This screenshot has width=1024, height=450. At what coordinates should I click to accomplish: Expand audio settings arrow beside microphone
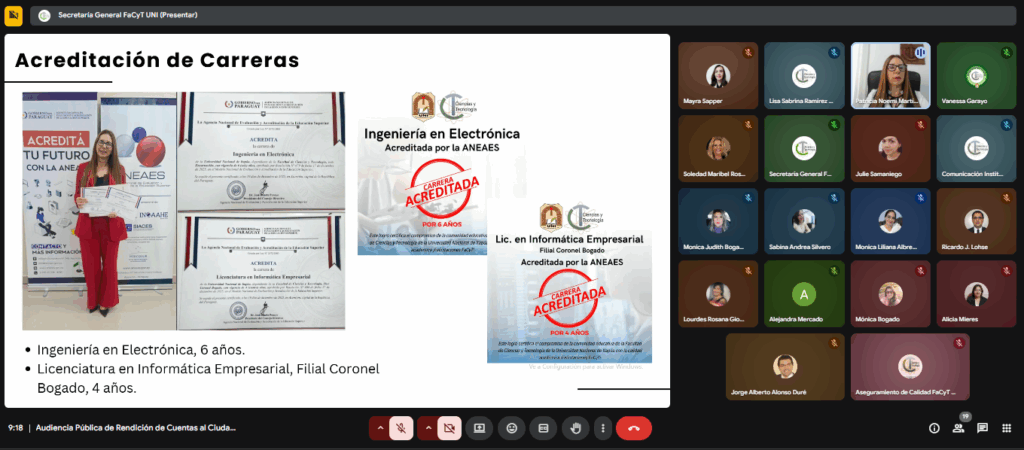tap(379, 428)
